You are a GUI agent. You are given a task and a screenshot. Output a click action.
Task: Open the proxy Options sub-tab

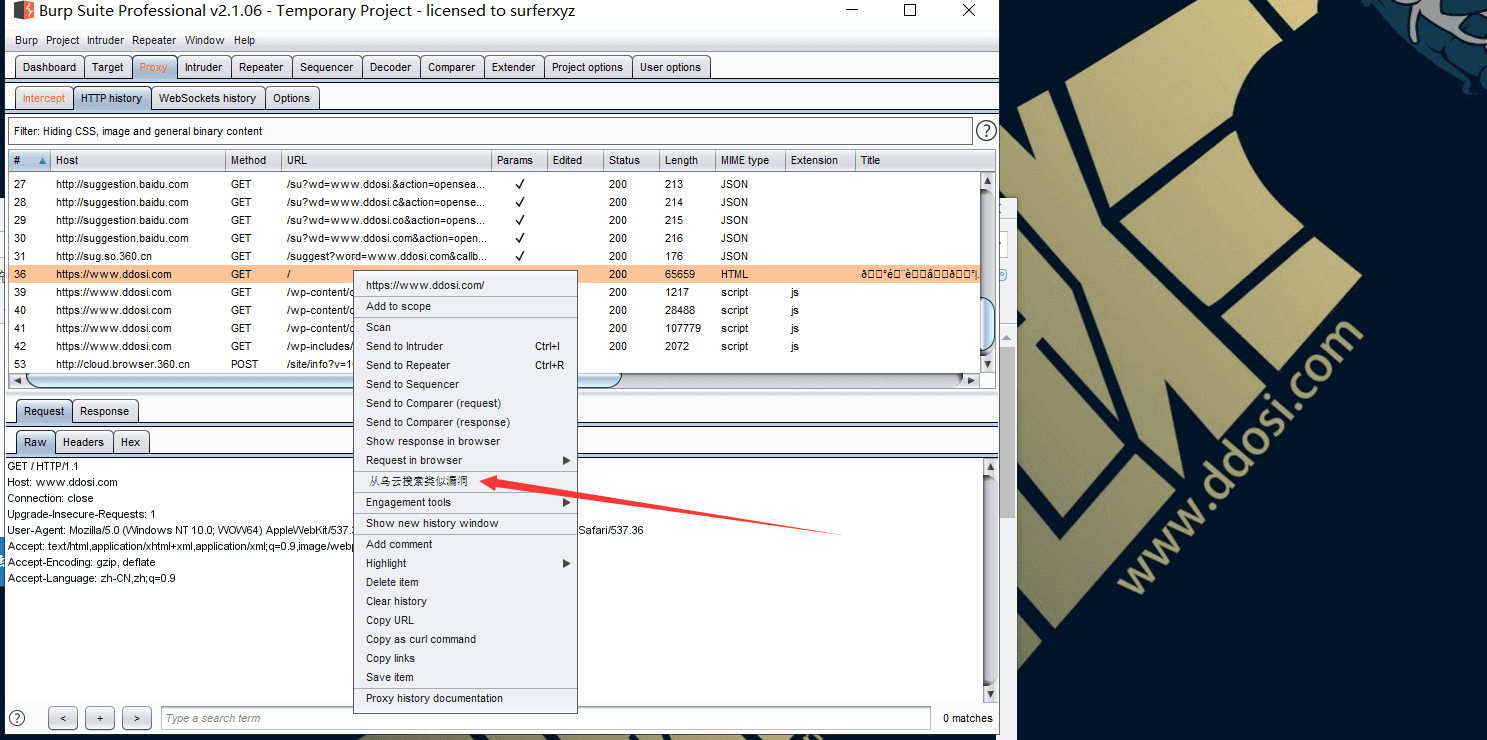(x=291, y=98)
